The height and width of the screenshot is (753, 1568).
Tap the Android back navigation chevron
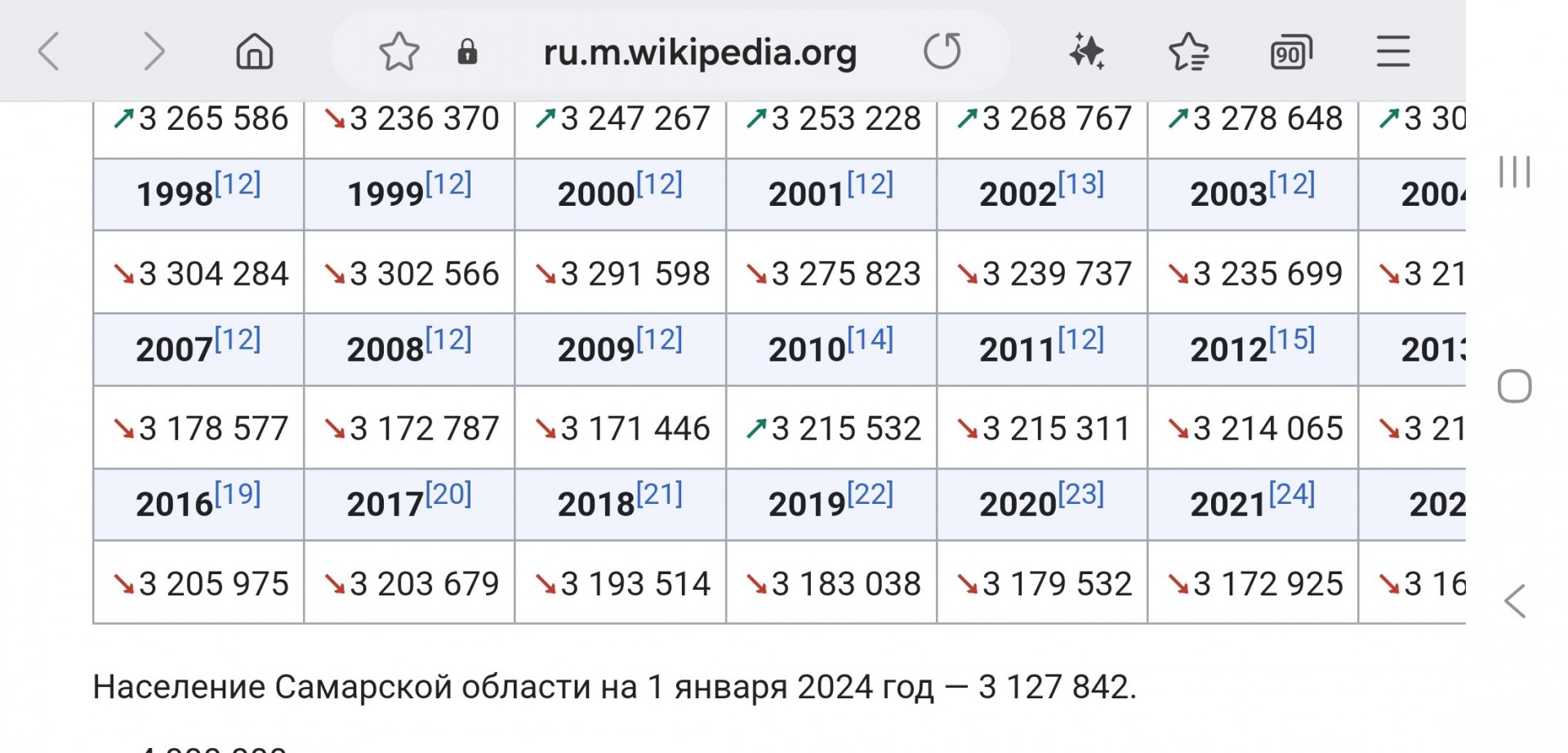click(1515, 601)
